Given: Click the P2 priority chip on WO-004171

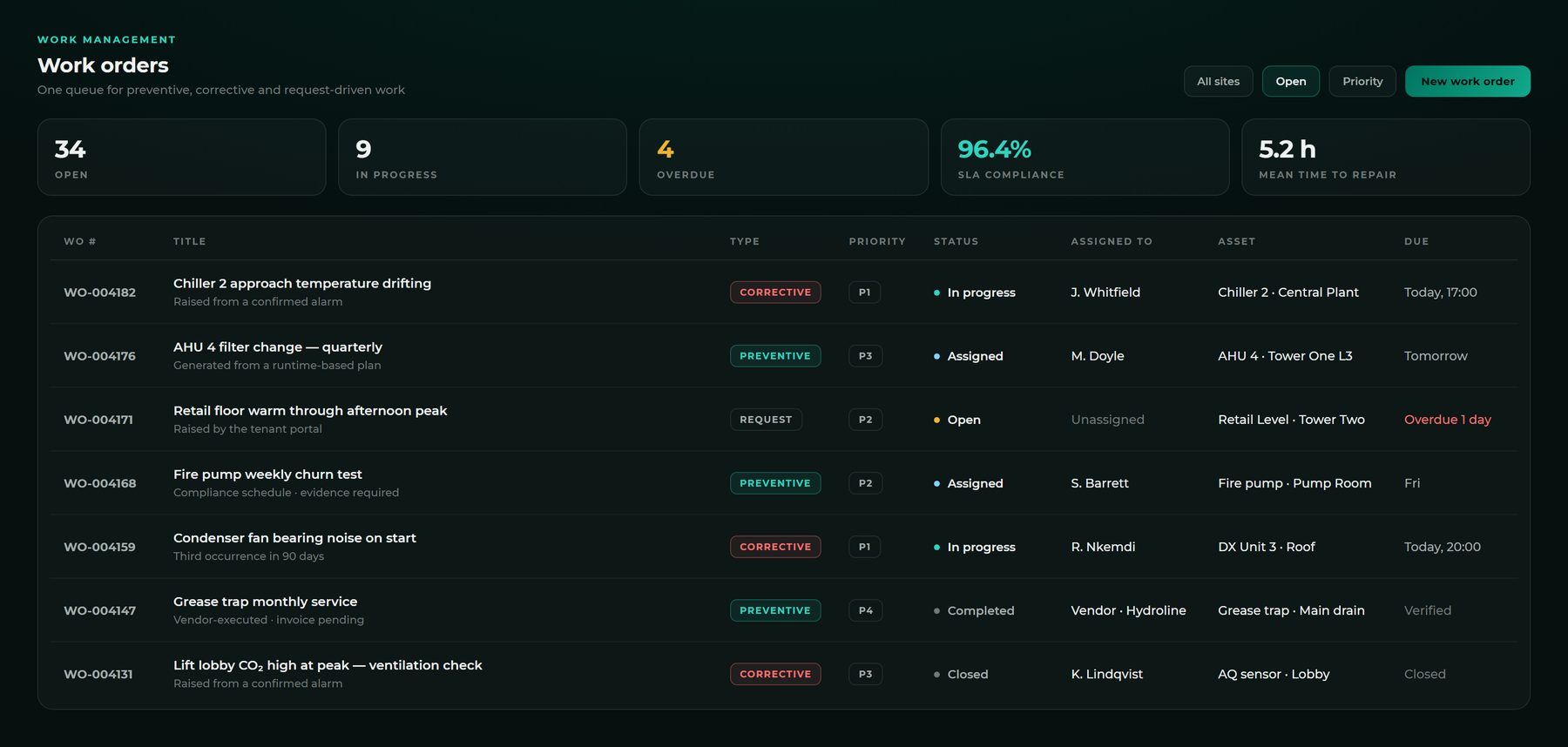Looking at the screenshot, I should (865, 420).
